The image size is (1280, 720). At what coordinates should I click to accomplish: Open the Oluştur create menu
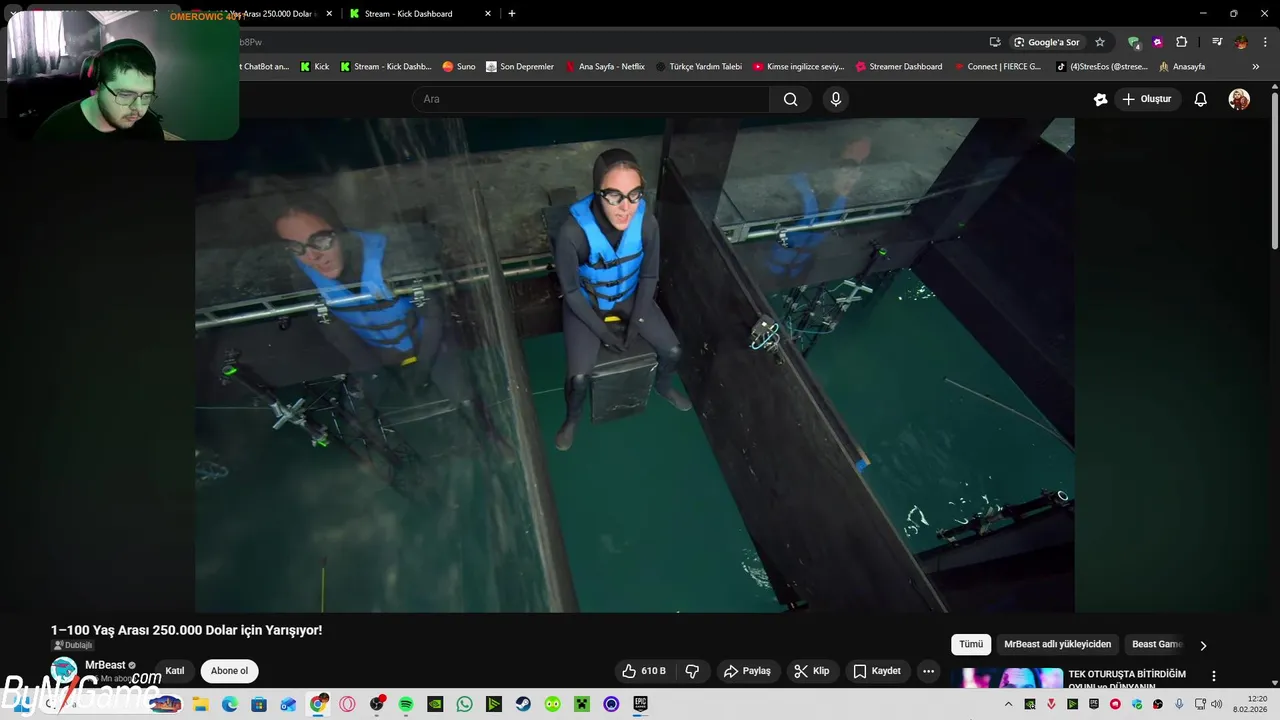pos(1146,99)
